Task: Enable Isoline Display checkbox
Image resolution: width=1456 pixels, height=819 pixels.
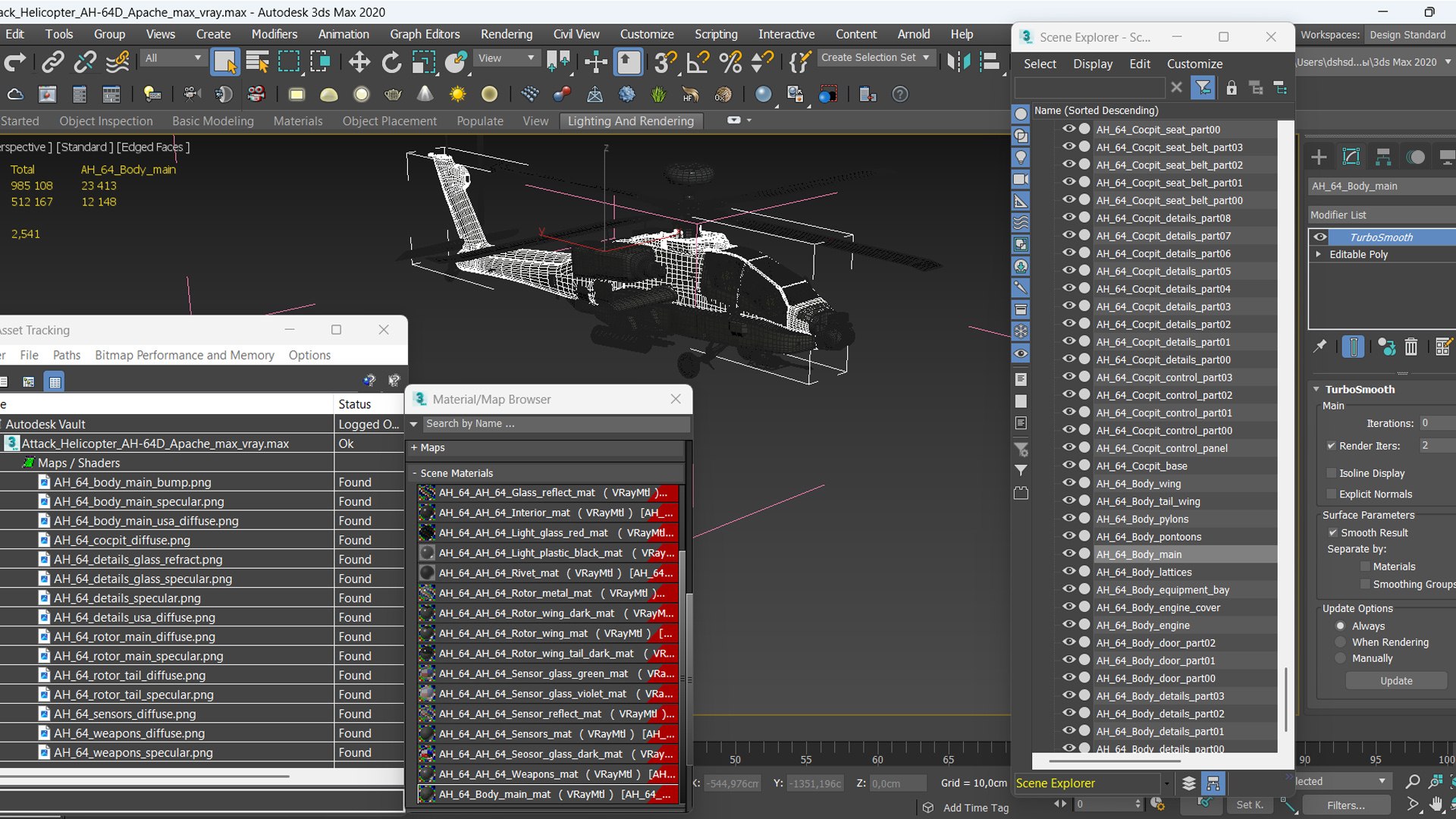Action: tap(1331, 472)
